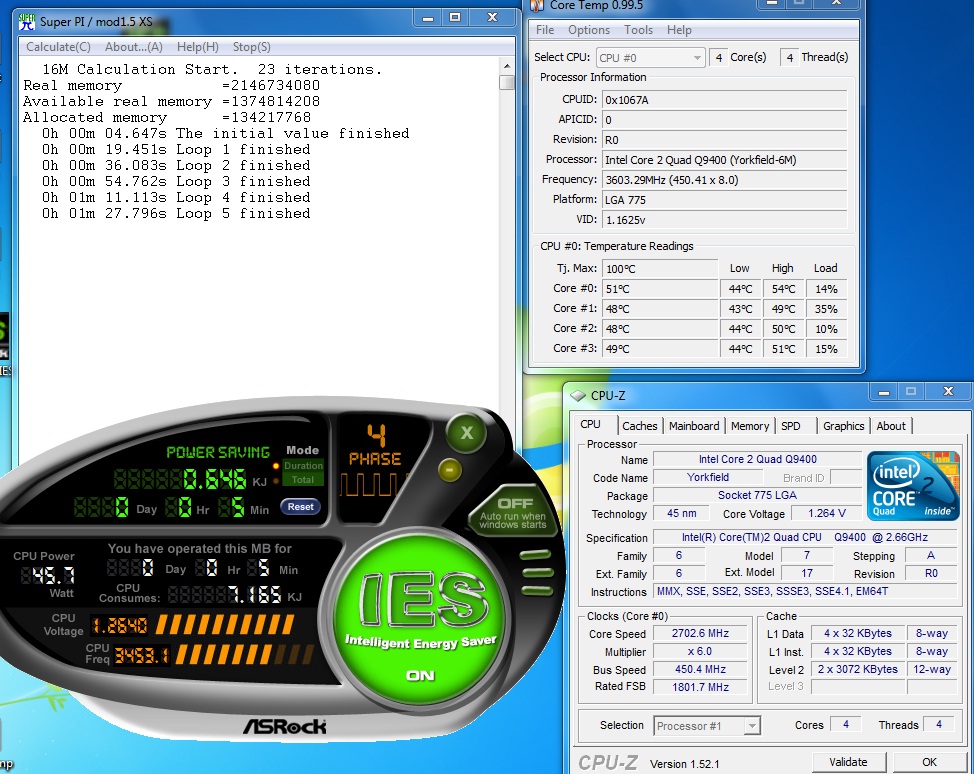Click Level 2 cache value 2 x 3072 KBytes

858,670
